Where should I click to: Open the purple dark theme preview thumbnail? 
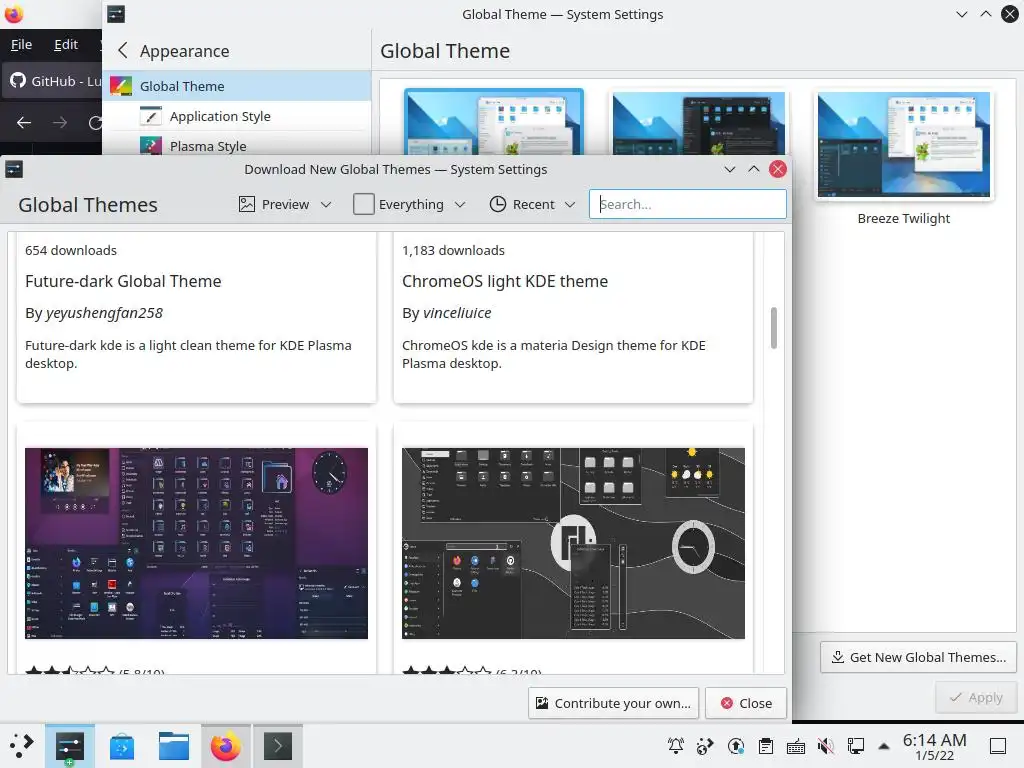coord(196,543)
